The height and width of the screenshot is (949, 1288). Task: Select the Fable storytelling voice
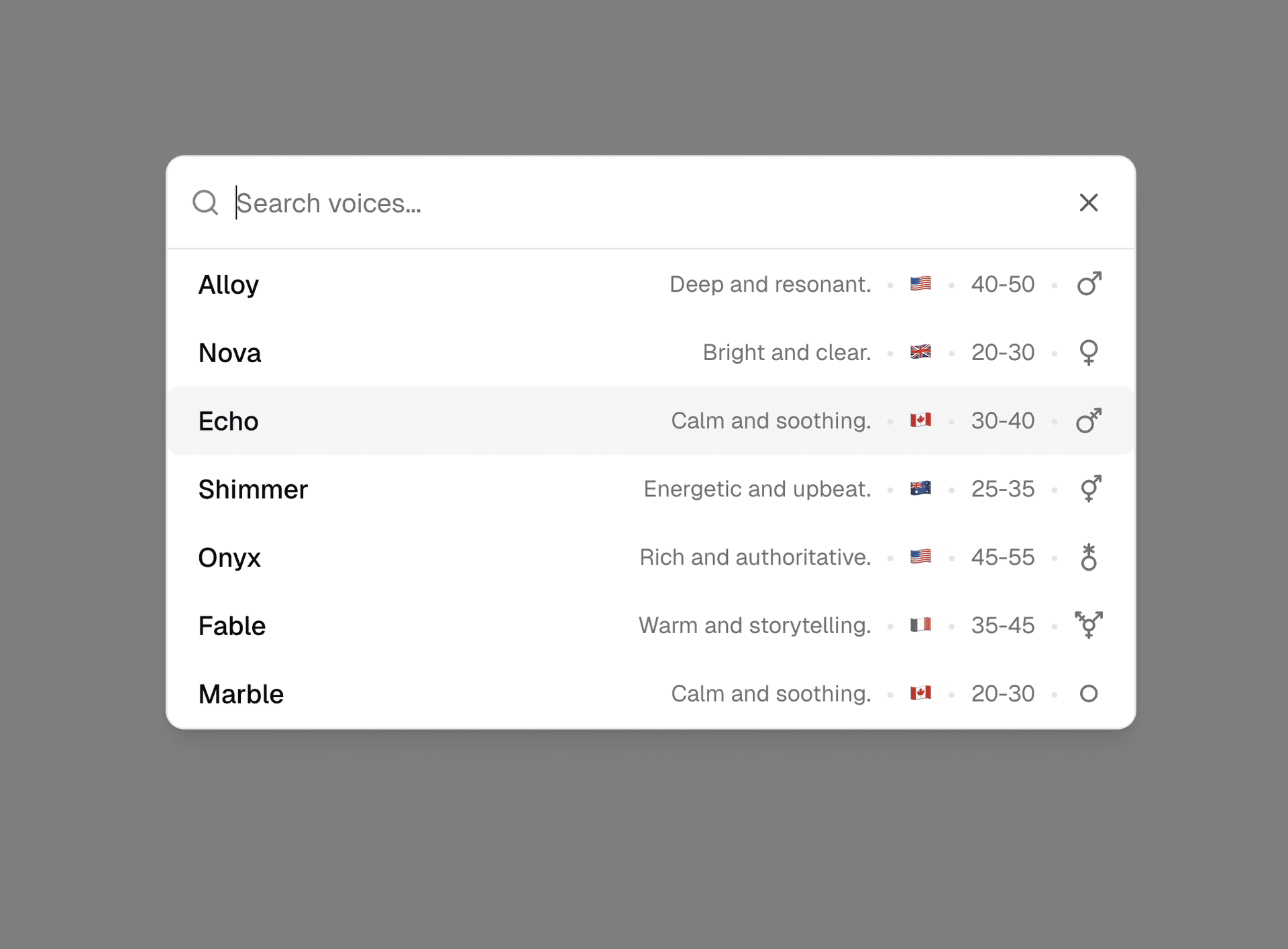pyautogui.click(x=232, y=626)
